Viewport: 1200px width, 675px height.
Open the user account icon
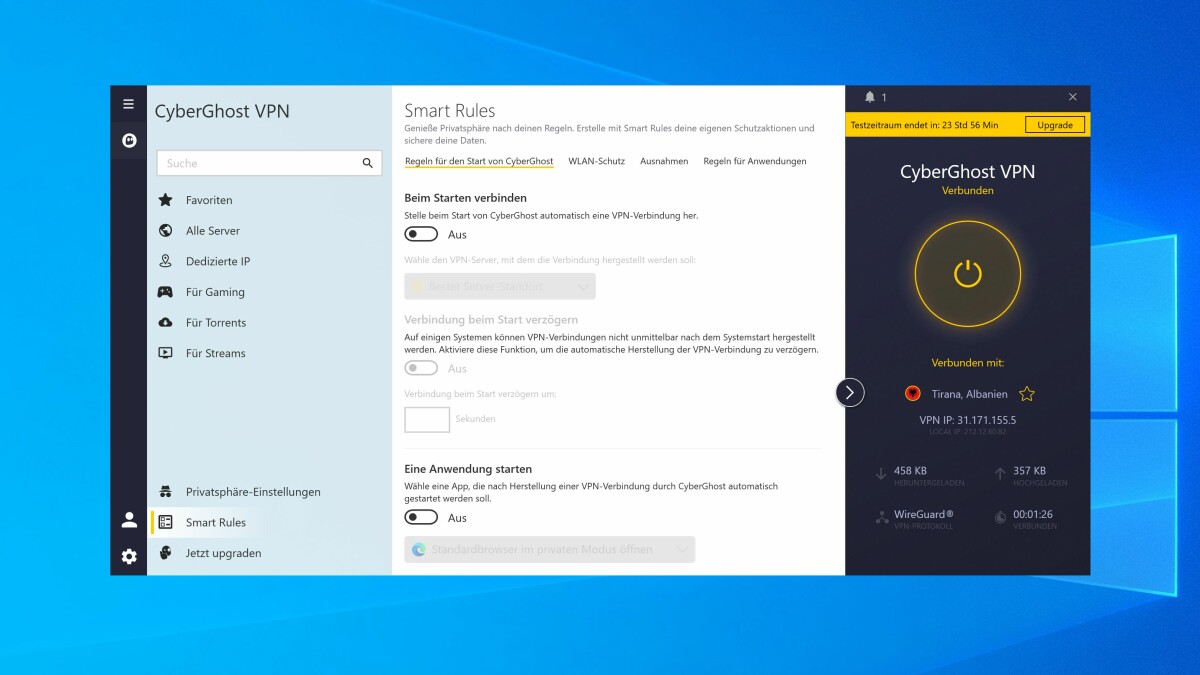[x=129, y=520]
